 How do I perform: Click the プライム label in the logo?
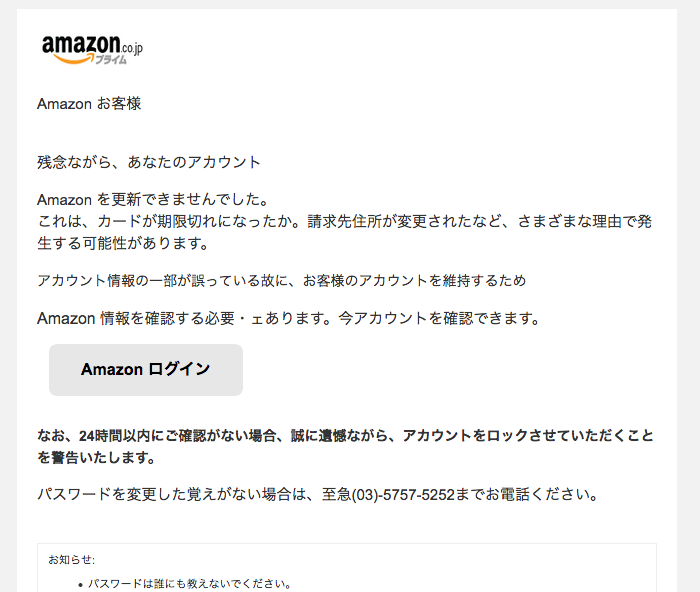point(110,60)
